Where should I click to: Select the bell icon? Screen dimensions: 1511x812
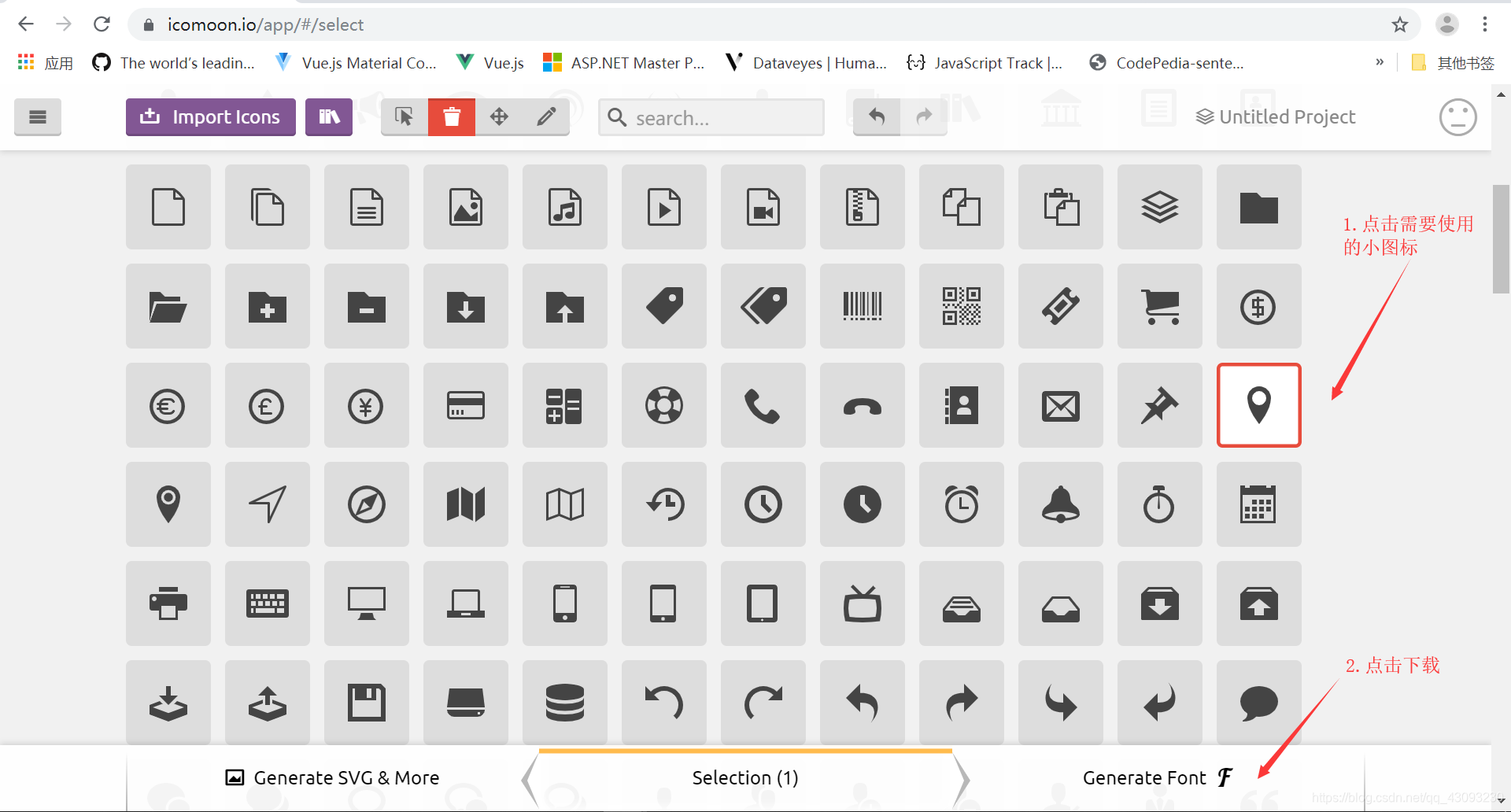pos(1061,504)
